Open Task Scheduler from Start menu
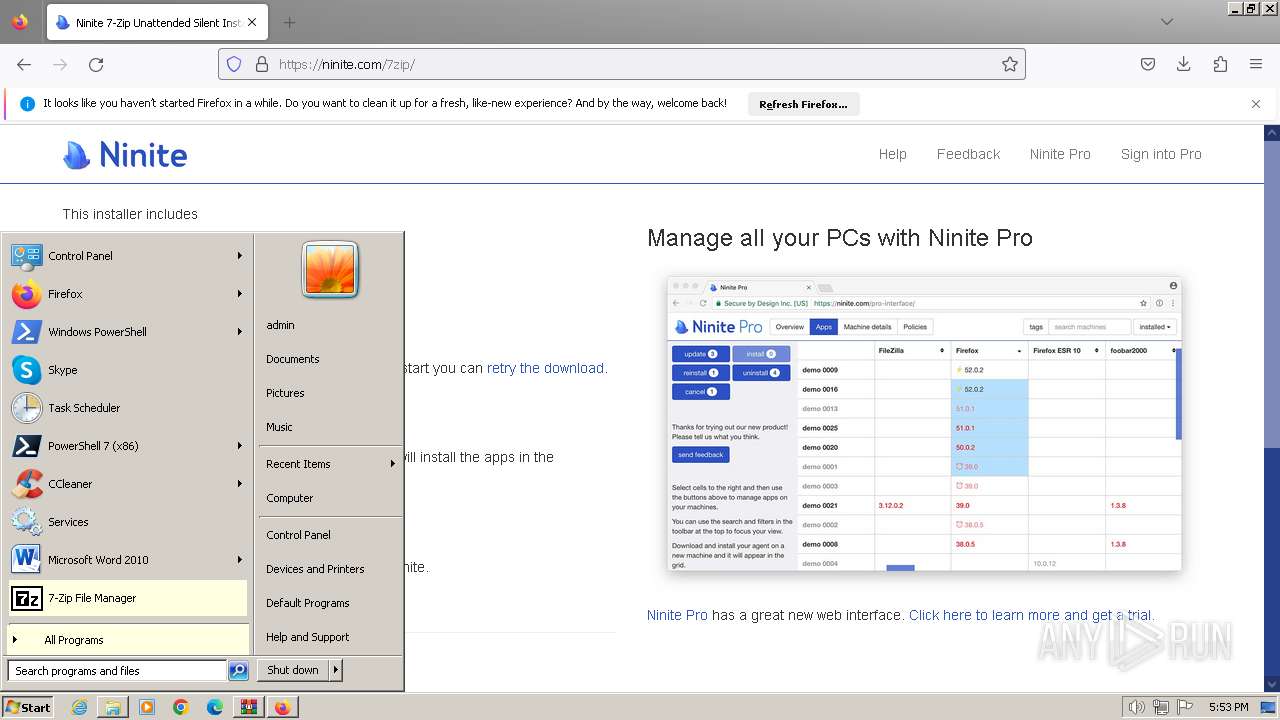The image size is (1280, 720). tap(128, 408)
